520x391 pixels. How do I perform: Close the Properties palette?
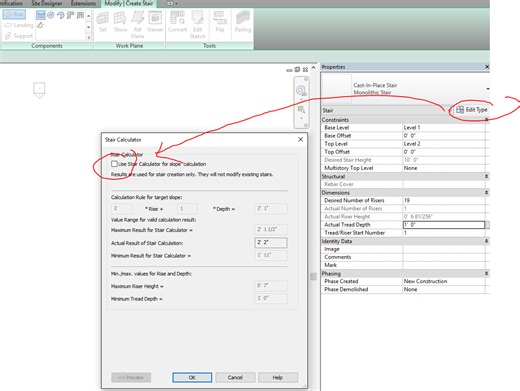(487, 67)
